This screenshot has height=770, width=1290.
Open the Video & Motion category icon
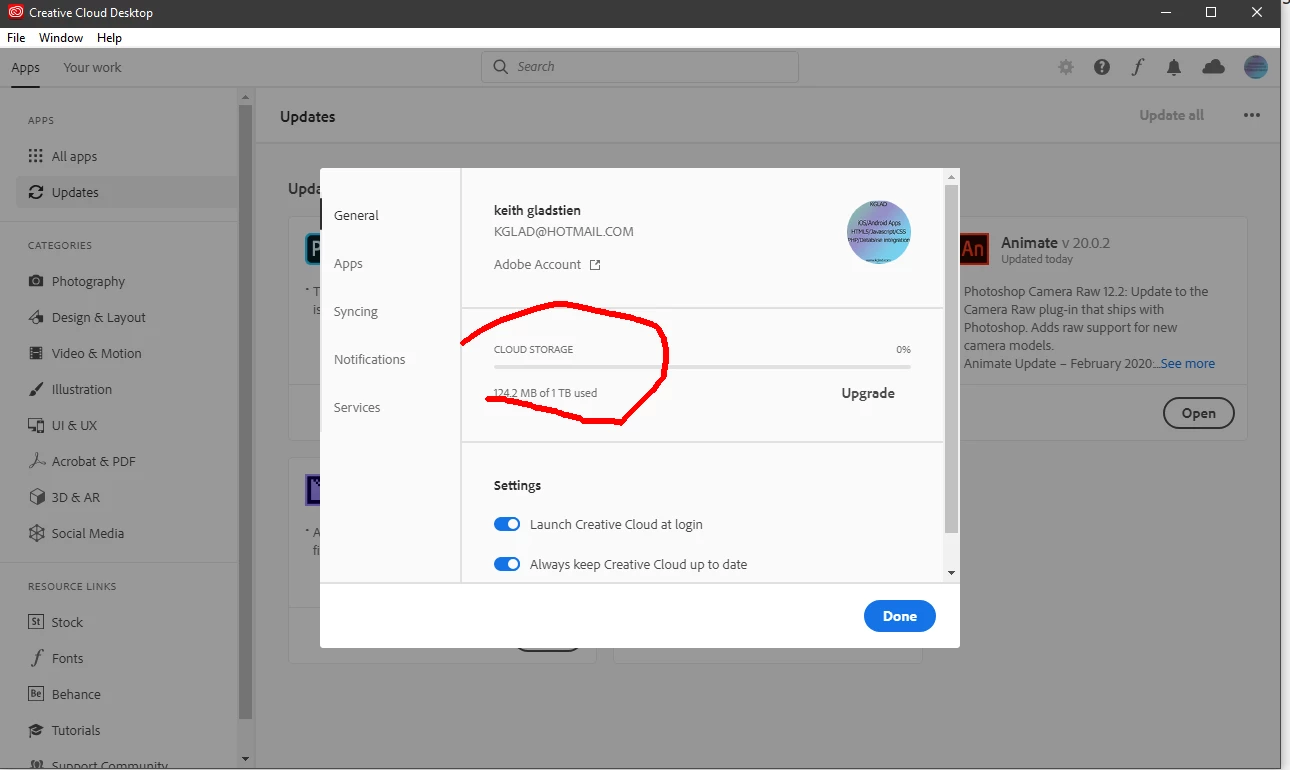[36, 353]
